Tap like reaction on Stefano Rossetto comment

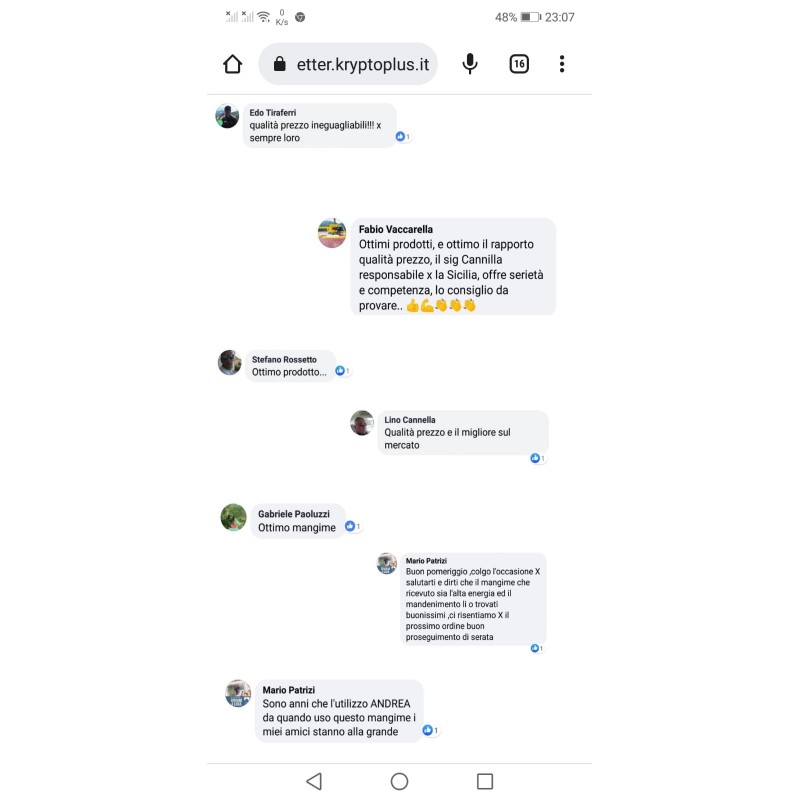click(x=342, y=371)
